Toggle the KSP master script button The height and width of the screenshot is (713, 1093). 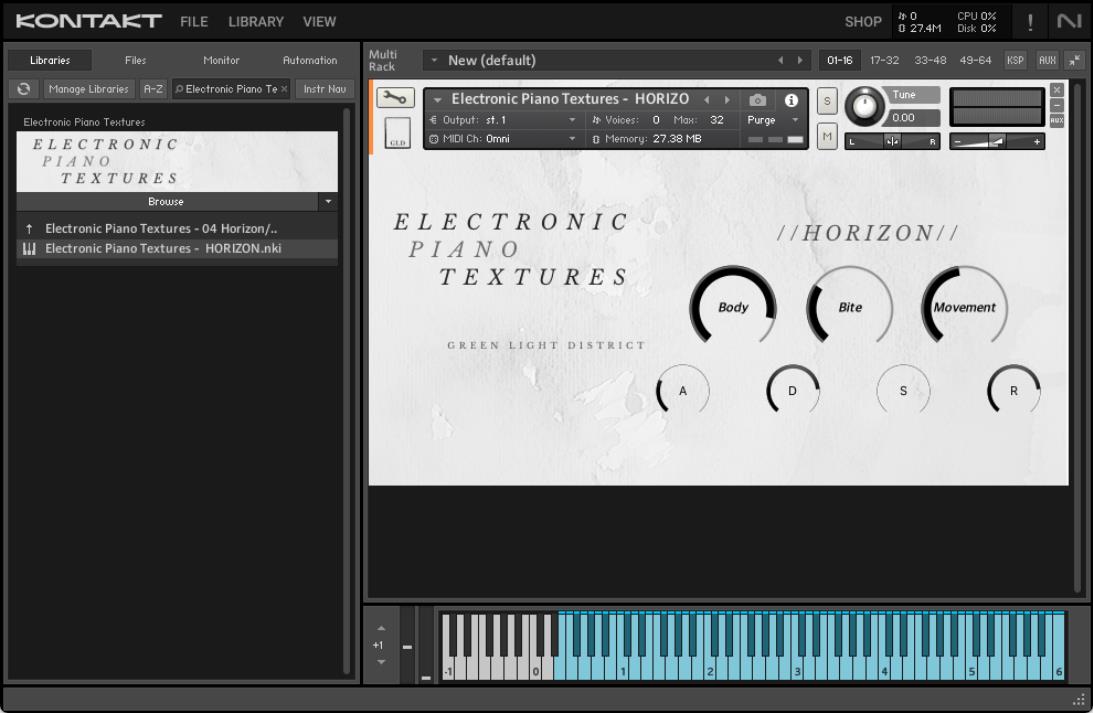(x=1016, y=60)
